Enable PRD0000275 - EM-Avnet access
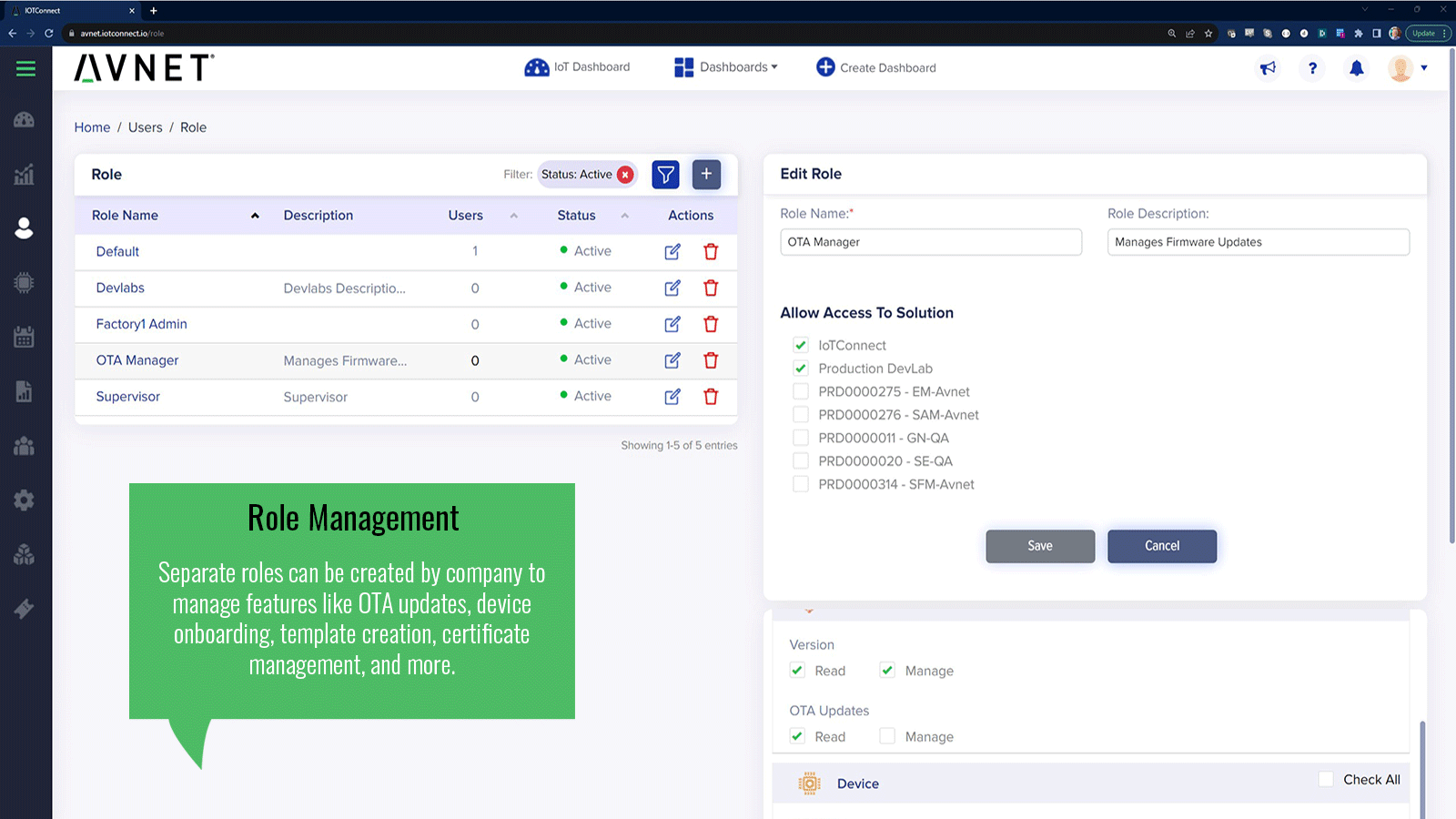 [x=801, y=391]
